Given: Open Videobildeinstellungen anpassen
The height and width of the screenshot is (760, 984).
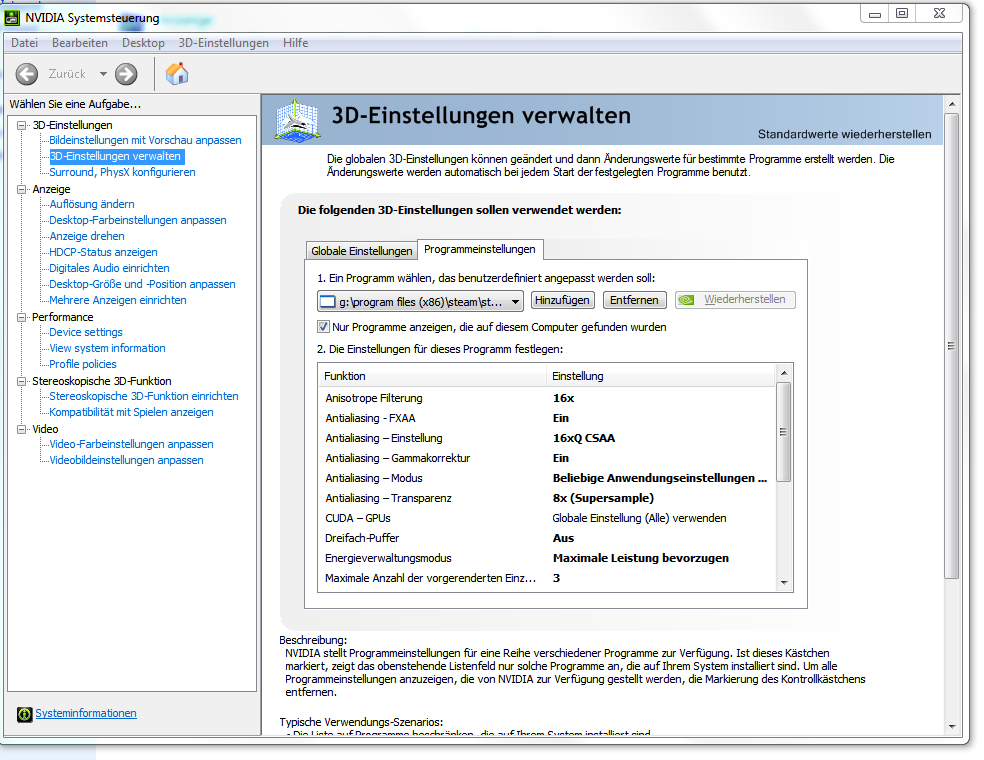Looking at the screenshot, I should point(126,460).
